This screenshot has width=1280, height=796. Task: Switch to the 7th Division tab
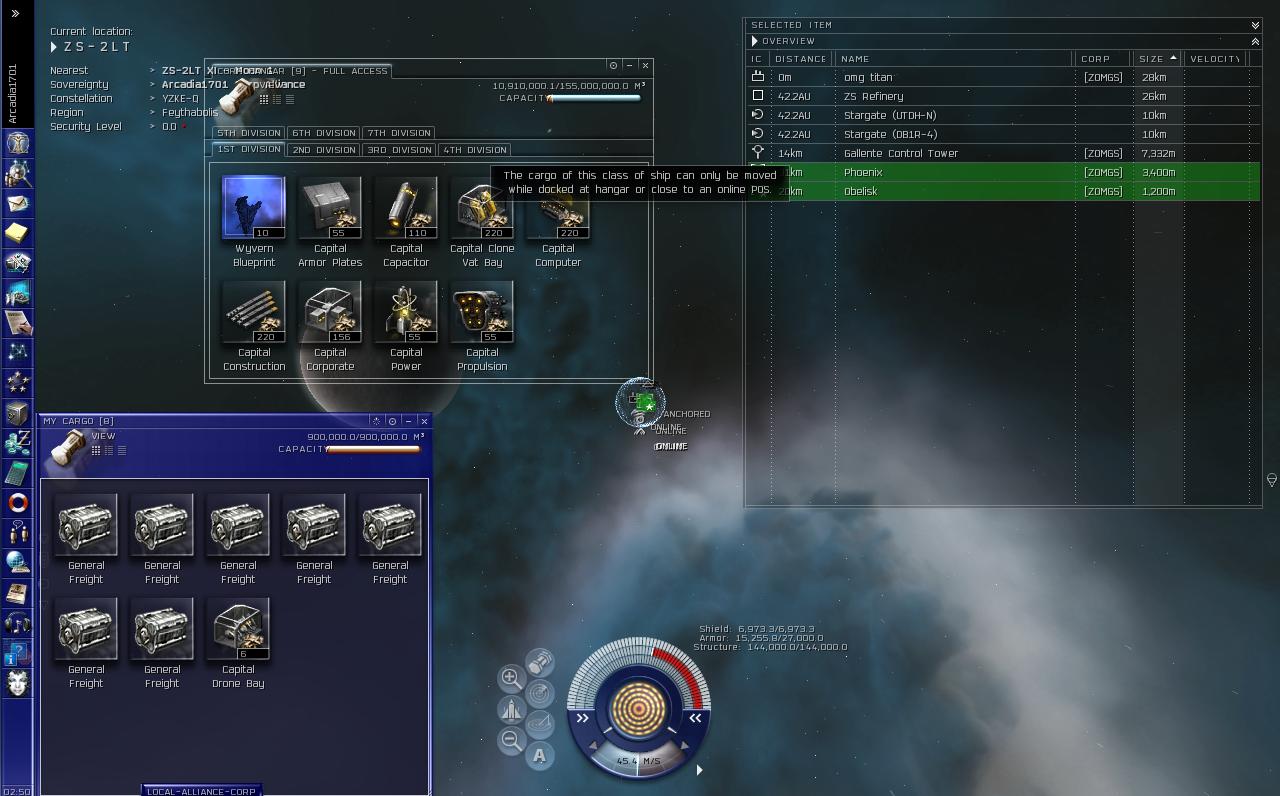(398, 133)
